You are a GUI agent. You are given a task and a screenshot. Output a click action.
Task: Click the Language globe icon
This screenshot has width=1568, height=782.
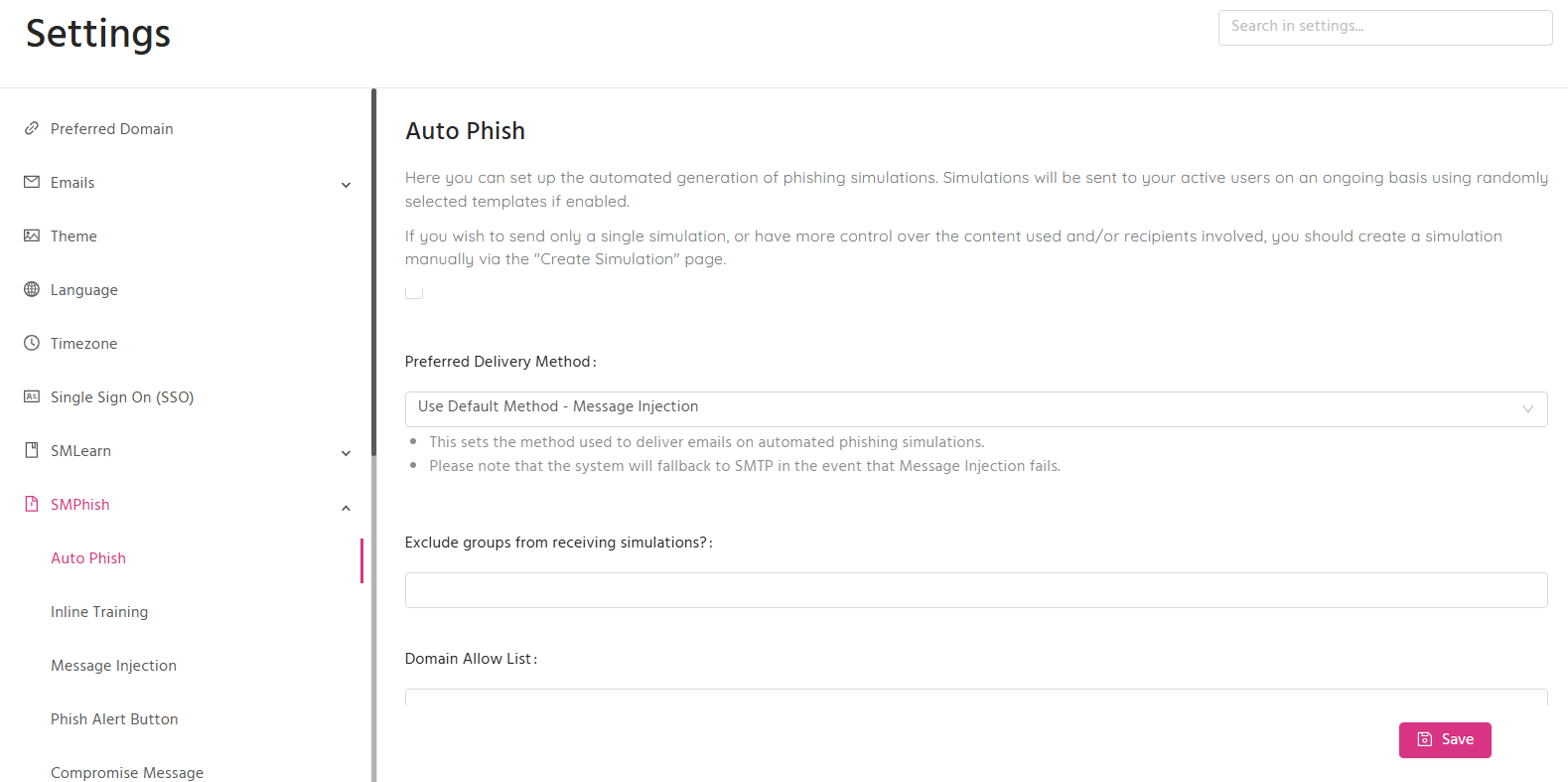32,289
